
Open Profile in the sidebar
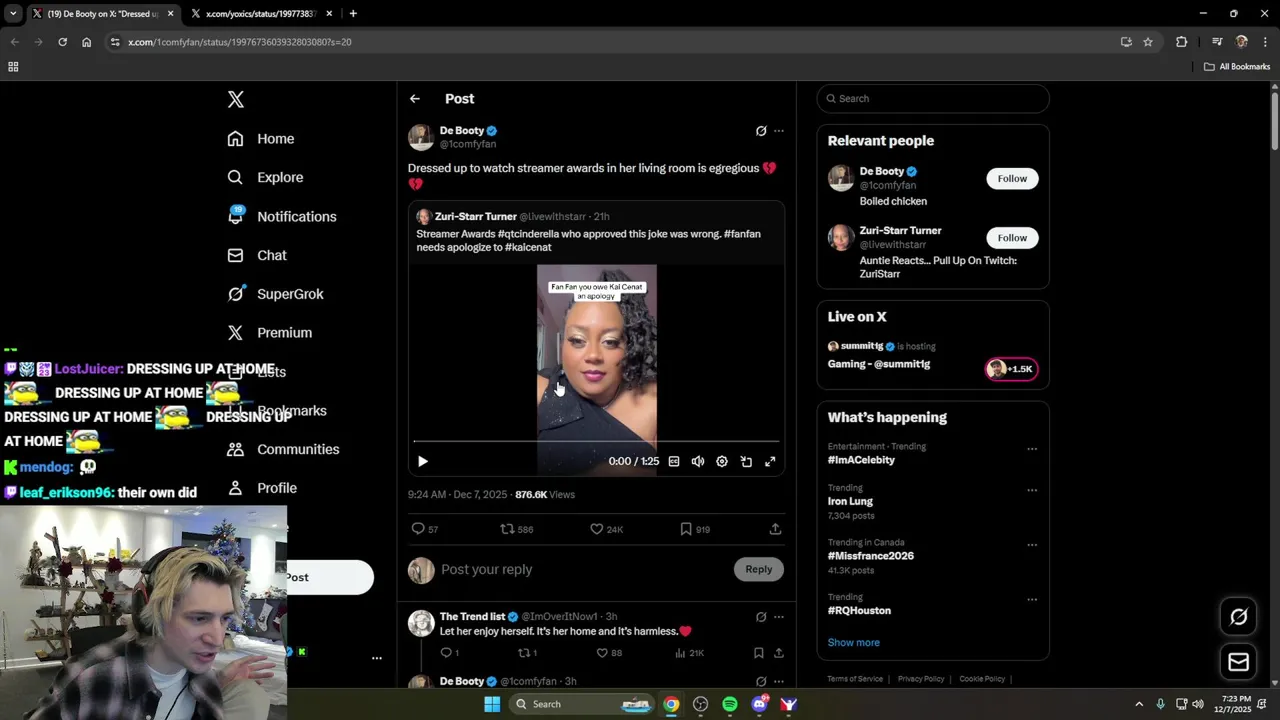click(262, 488)
